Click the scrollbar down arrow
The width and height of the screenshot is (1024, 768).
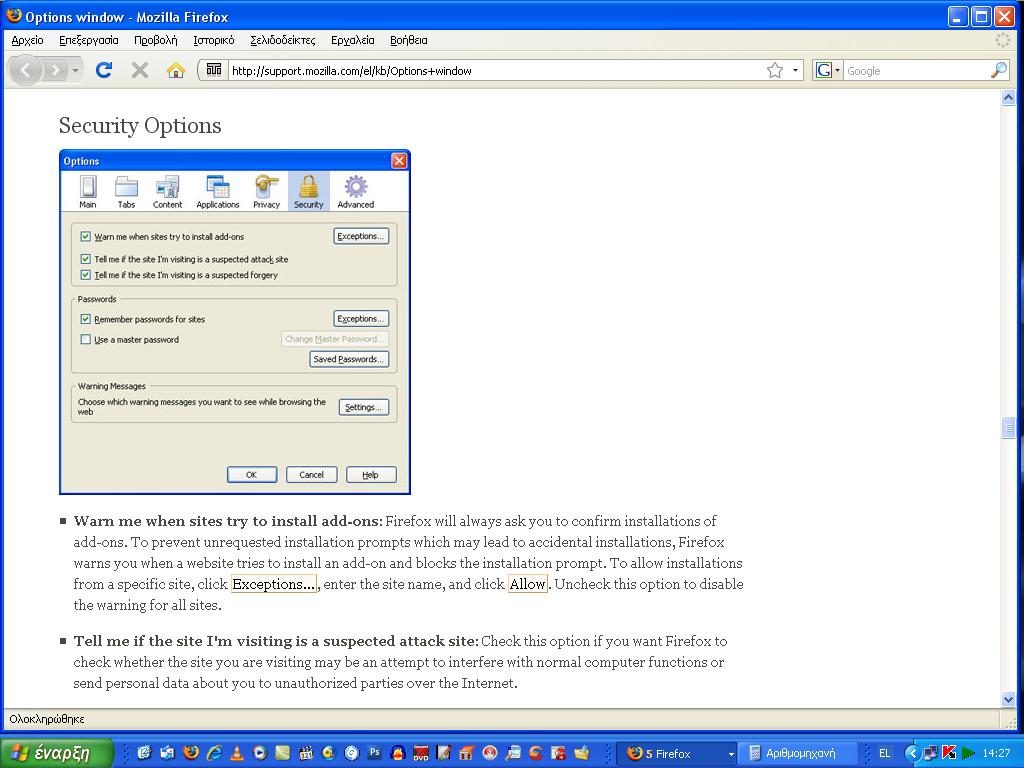[1008, 699]
